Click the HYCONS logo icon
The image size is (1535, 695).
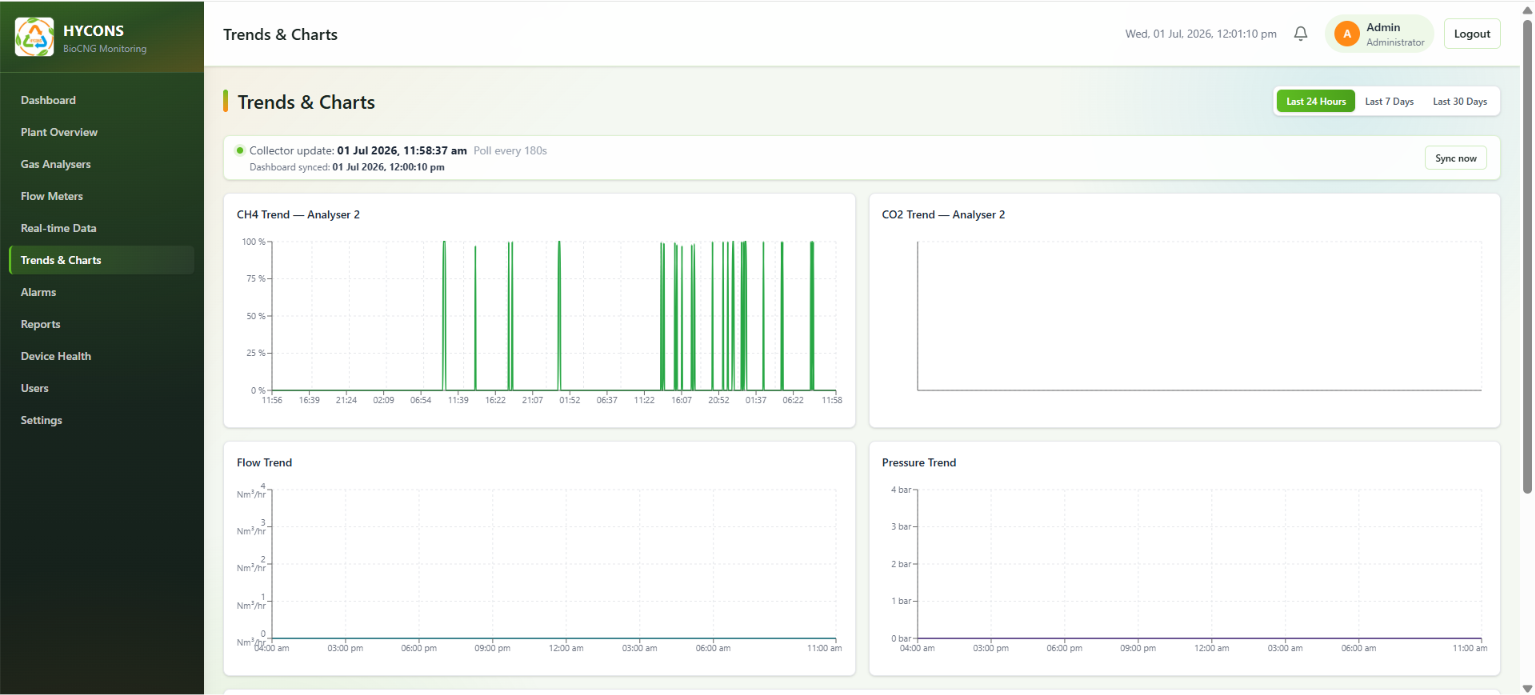(x=34, y=37)
